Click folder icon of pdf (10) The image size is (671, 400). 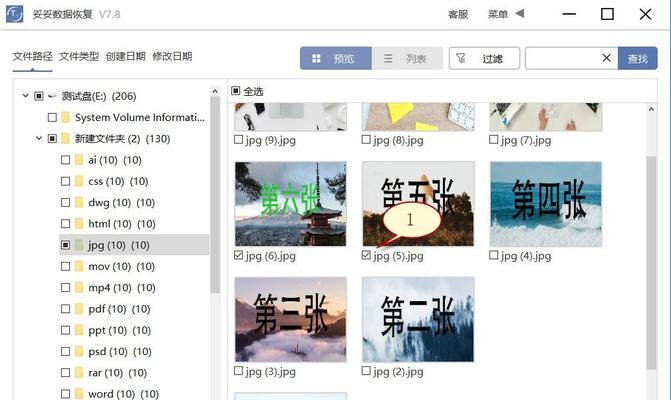point(79,309)
